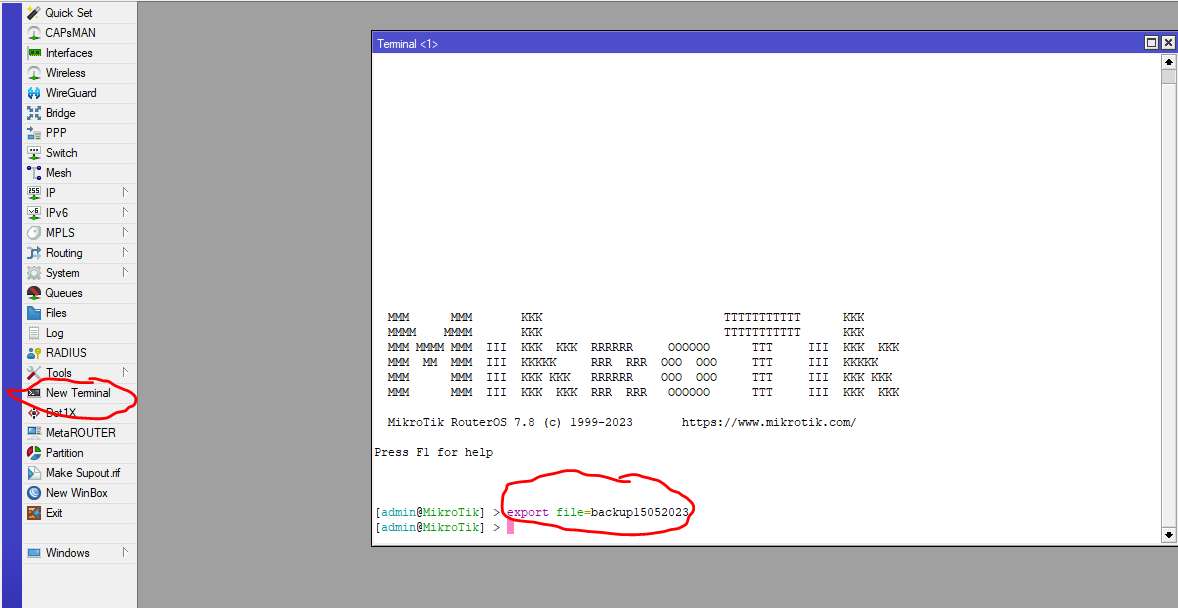Select the Mesh icon
The height and width of the screenshot is (608, 1178).
34,173
